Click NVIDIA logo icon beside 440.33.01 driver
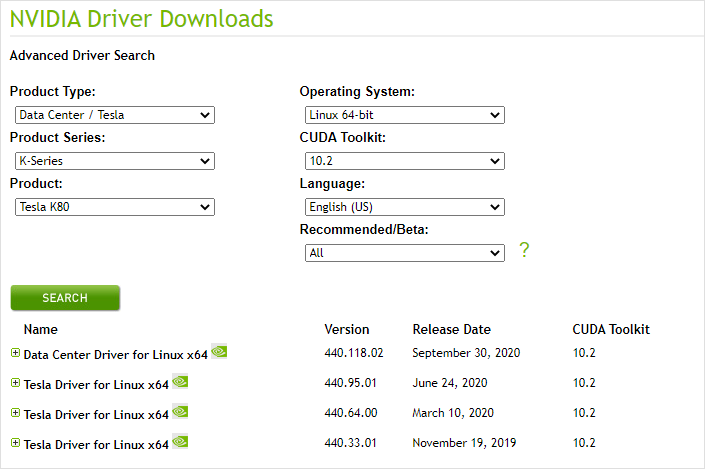 click(180, 442)
